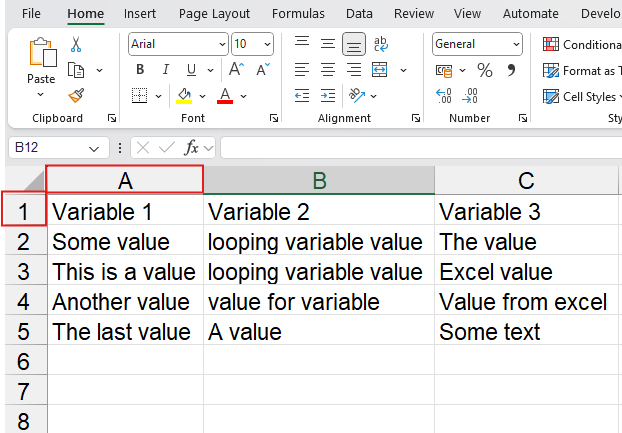Toggle Bottom Align vertical alignment

tap(354, 44)
